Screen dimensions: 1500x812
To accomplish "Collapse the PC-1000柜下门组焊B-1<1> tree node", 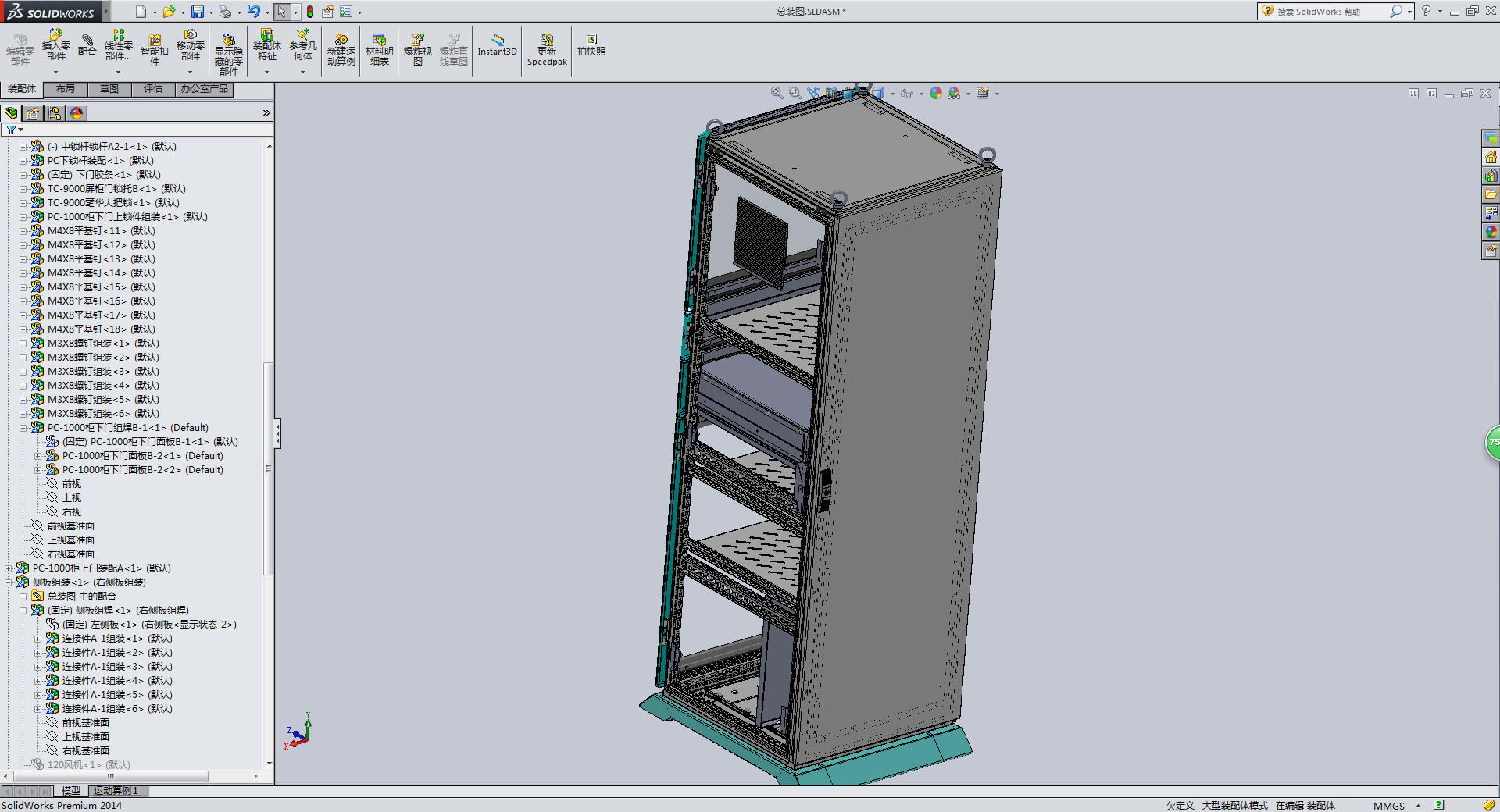I will coord(23,428).
